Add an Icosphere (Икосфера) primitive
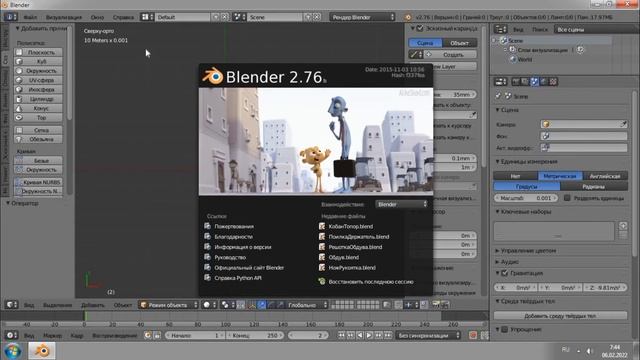This screenshot has height=360, width=640. coord(38,89)
